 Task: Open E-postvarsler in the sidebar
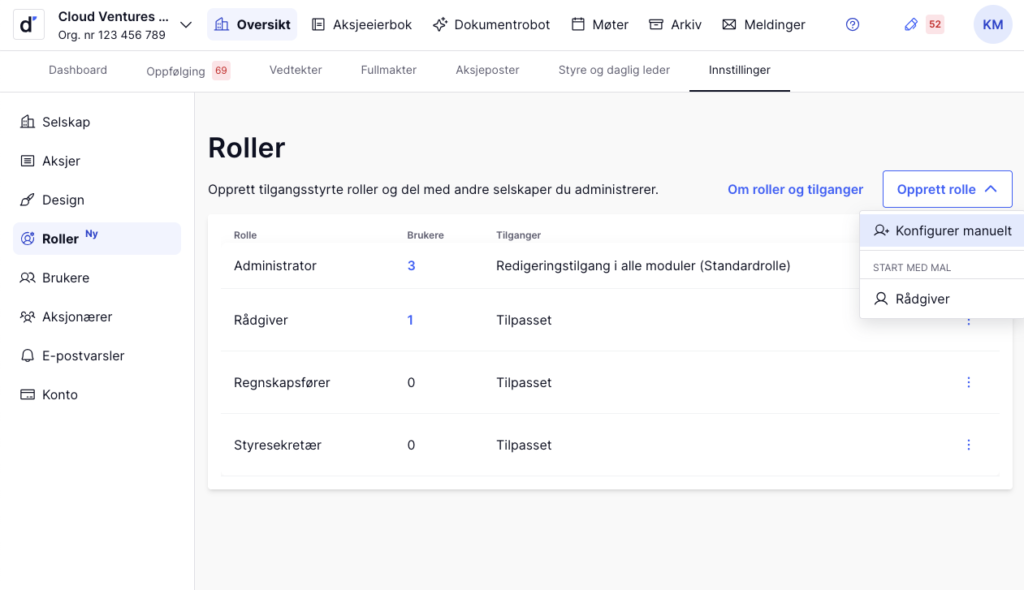pos(83,356)
